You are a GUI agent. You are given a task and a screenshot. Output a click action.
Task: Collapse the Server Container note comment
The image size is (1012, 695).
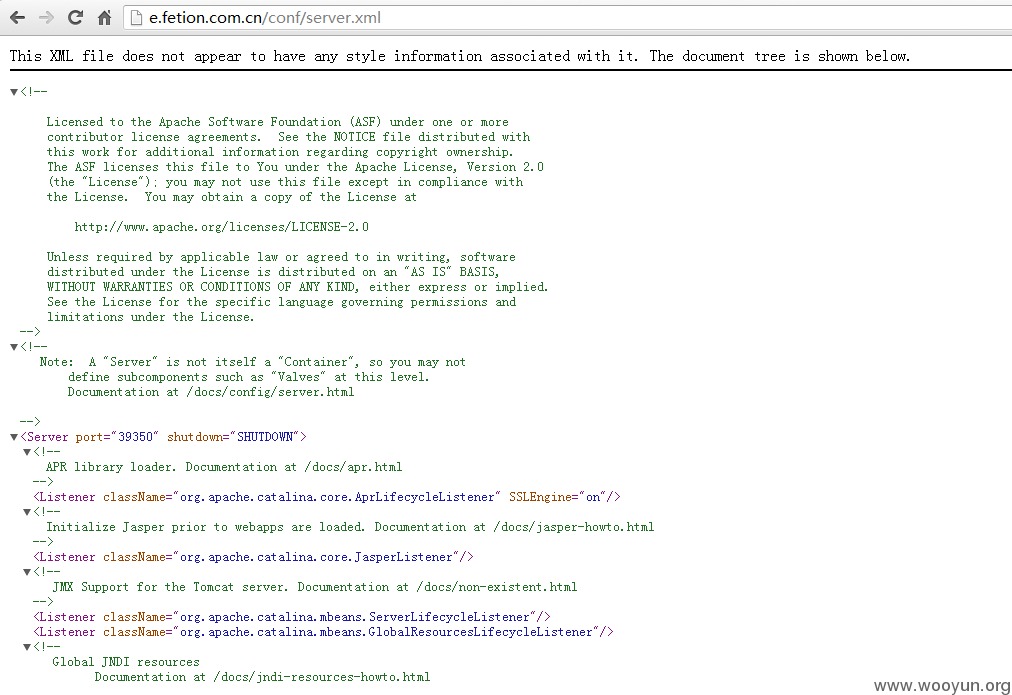pos(14,347)
